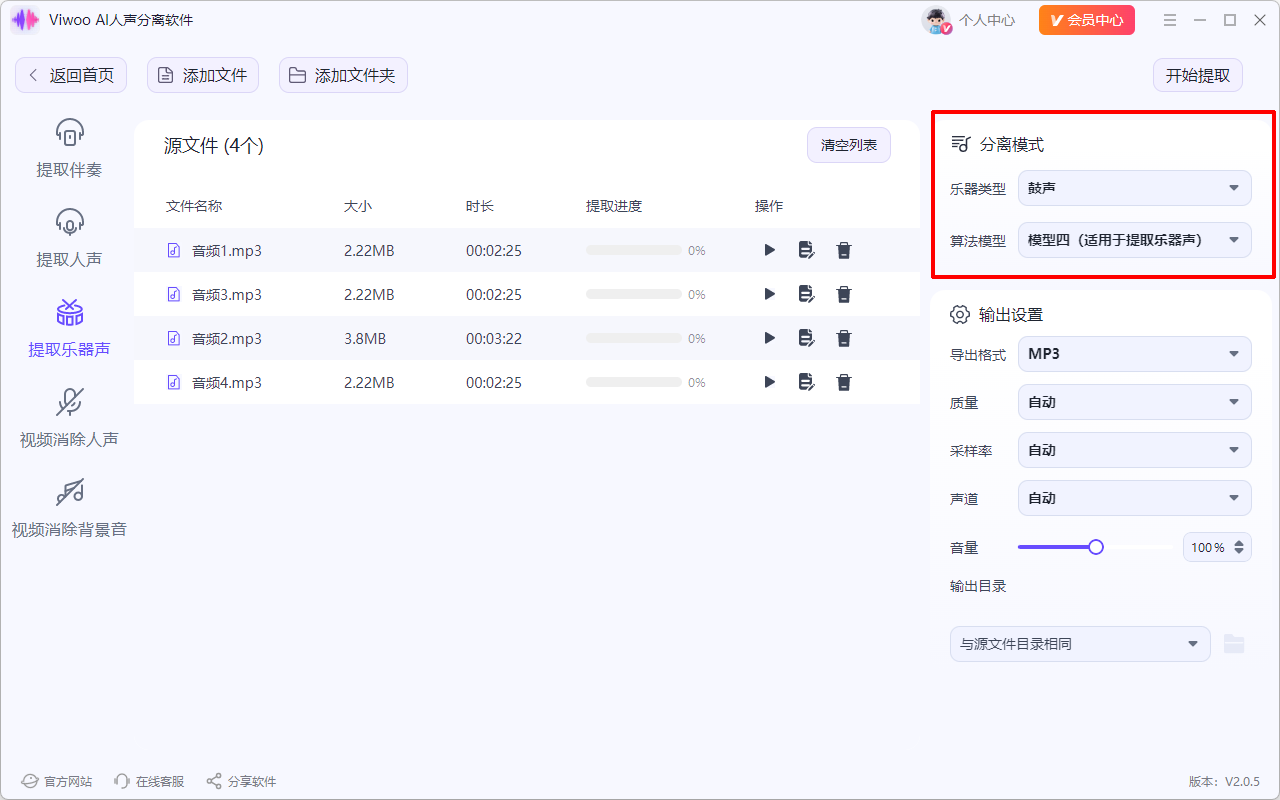
Task: Click the 100% volume value field
Action: [x=1208, y=547]
